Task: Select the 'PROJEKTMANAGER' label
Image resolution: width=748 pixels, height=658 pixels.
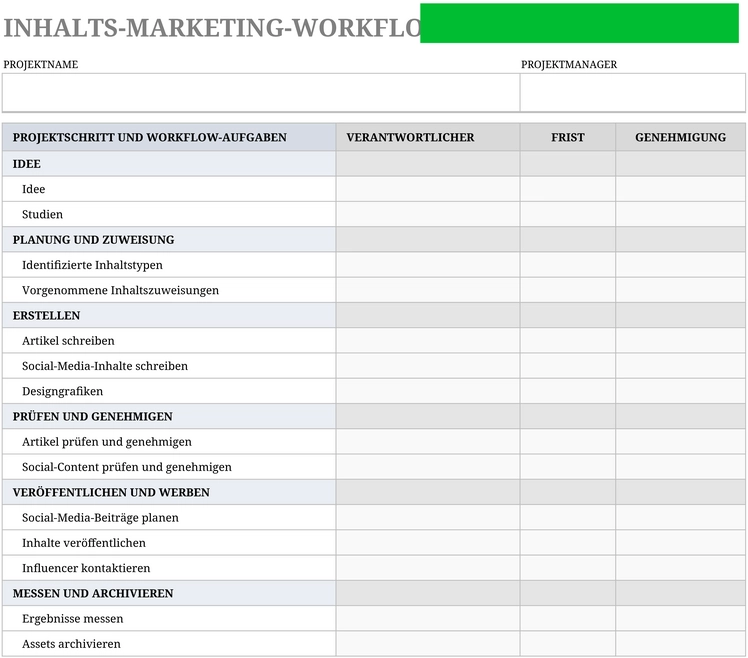Action: [569, 65]
